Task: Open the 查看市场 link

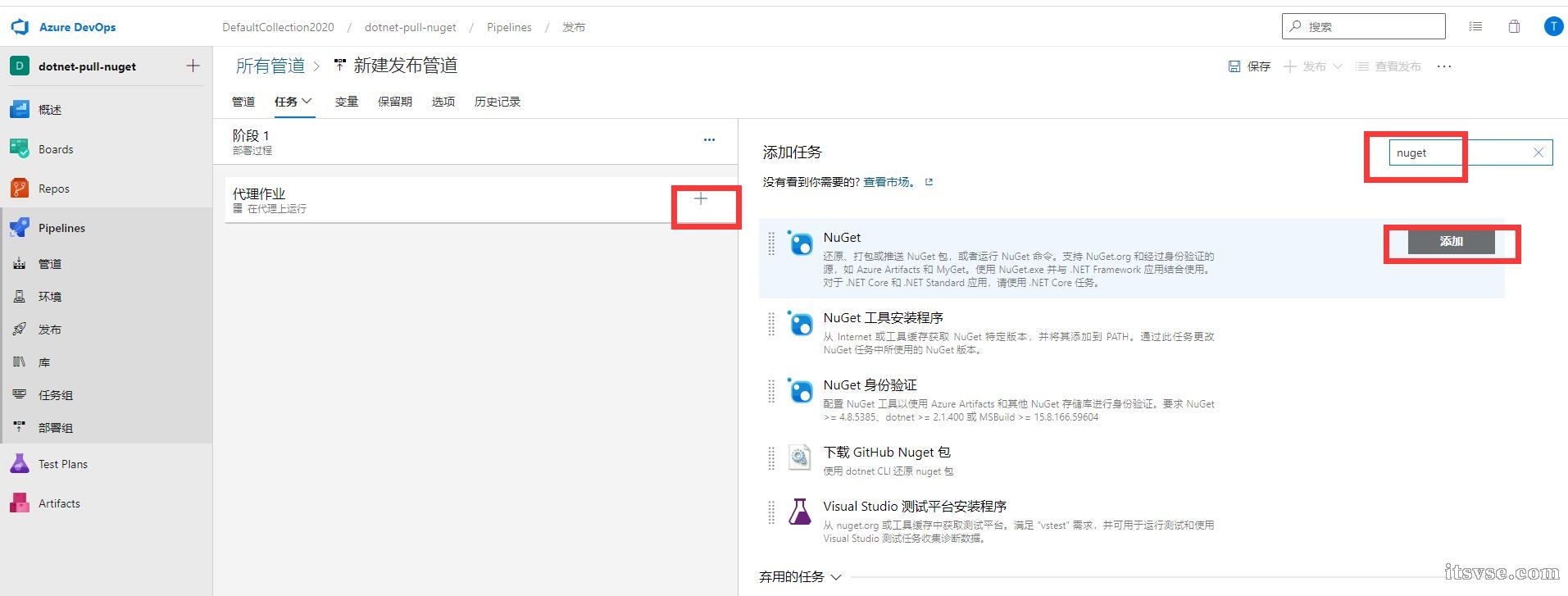Action: coord(889,182)
